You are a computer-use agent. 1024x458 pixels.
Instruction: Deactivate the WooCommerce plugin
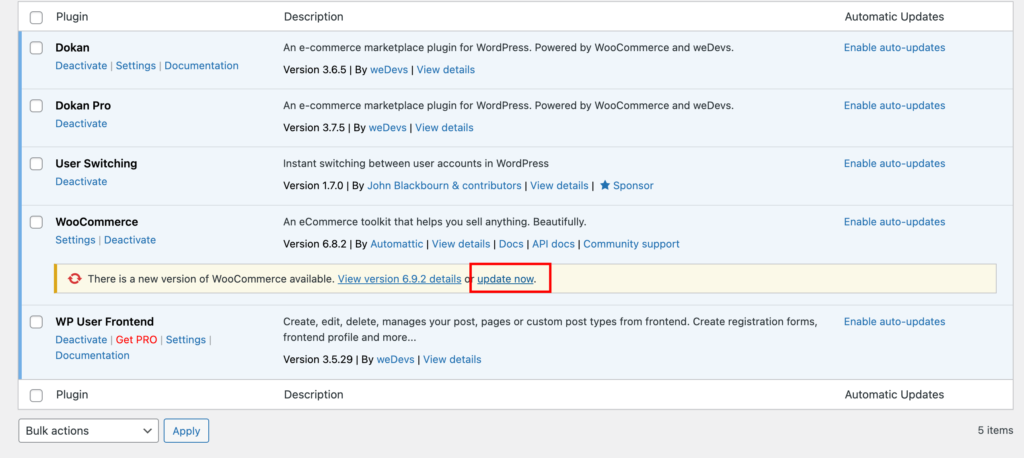[130, 240]
